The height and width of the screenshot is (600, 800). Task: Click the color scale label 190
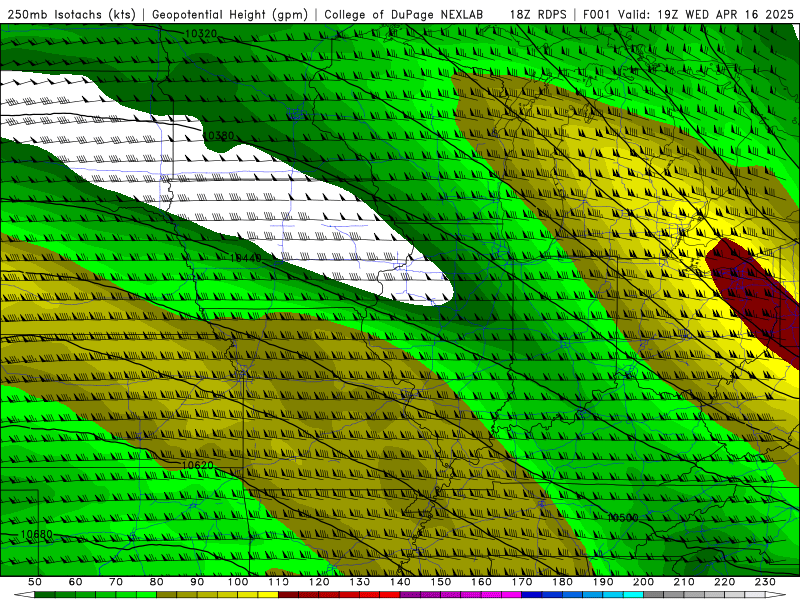click(x=603, y=582)
